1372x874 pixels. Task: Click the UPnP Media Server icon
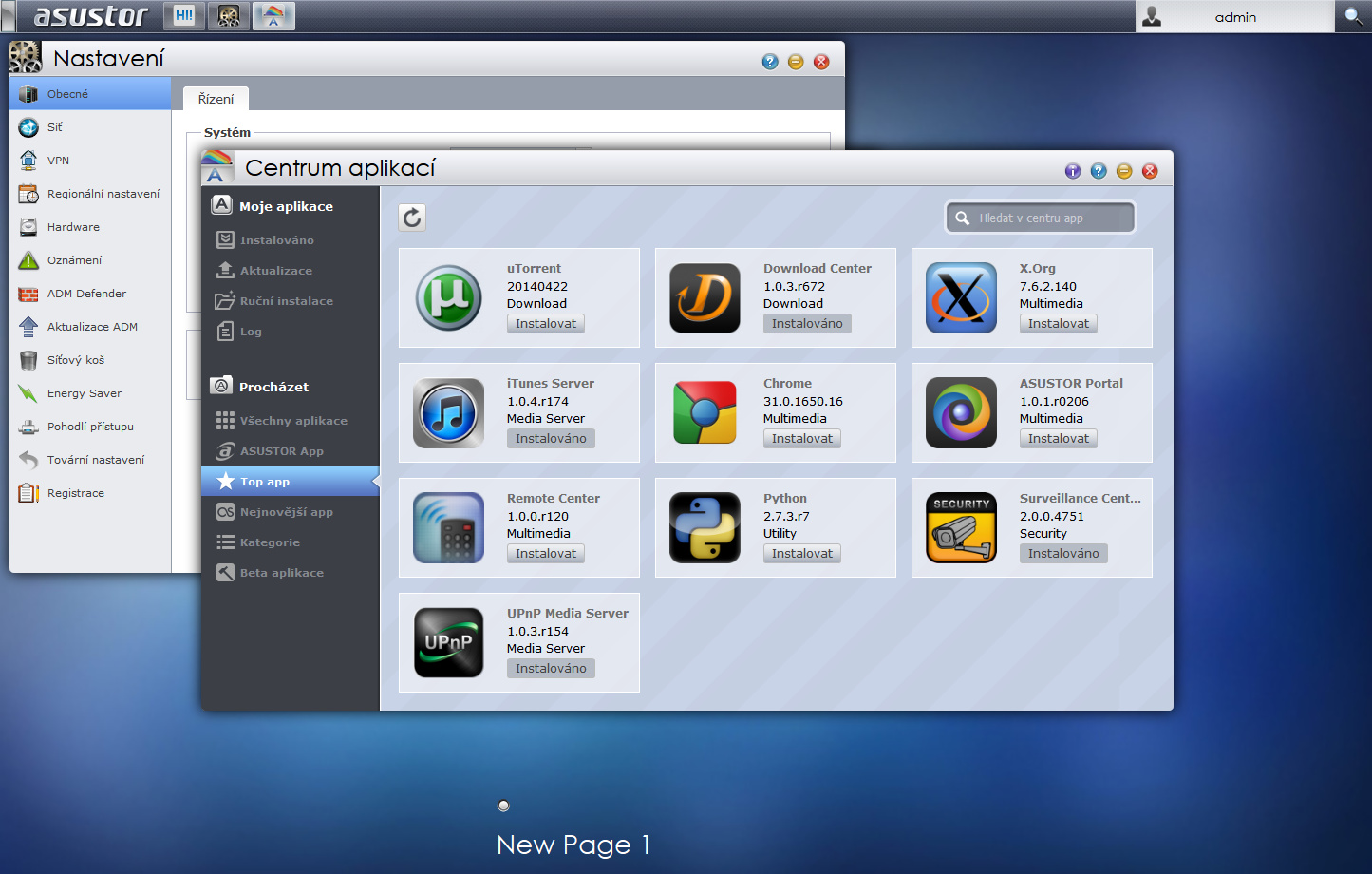[448, 642]
